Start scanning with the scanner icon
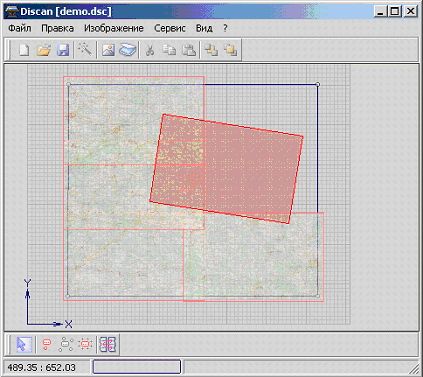 point(128,50)
